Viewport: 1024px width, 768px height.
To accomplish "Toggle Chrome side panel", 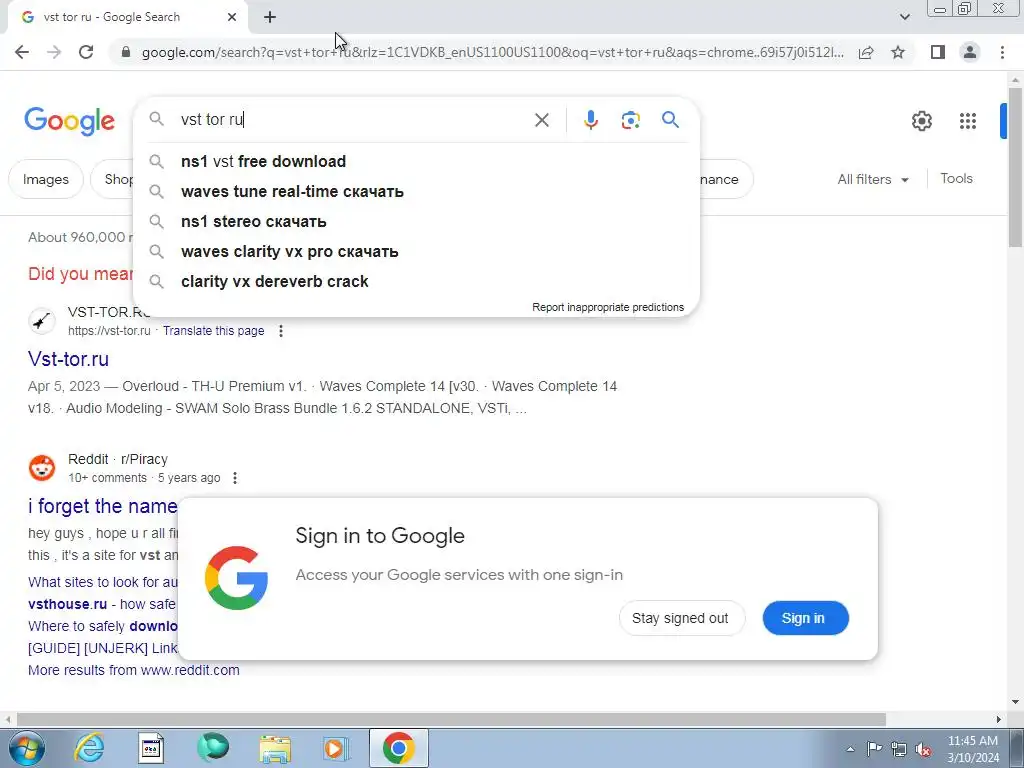I will tap(938, 52).
